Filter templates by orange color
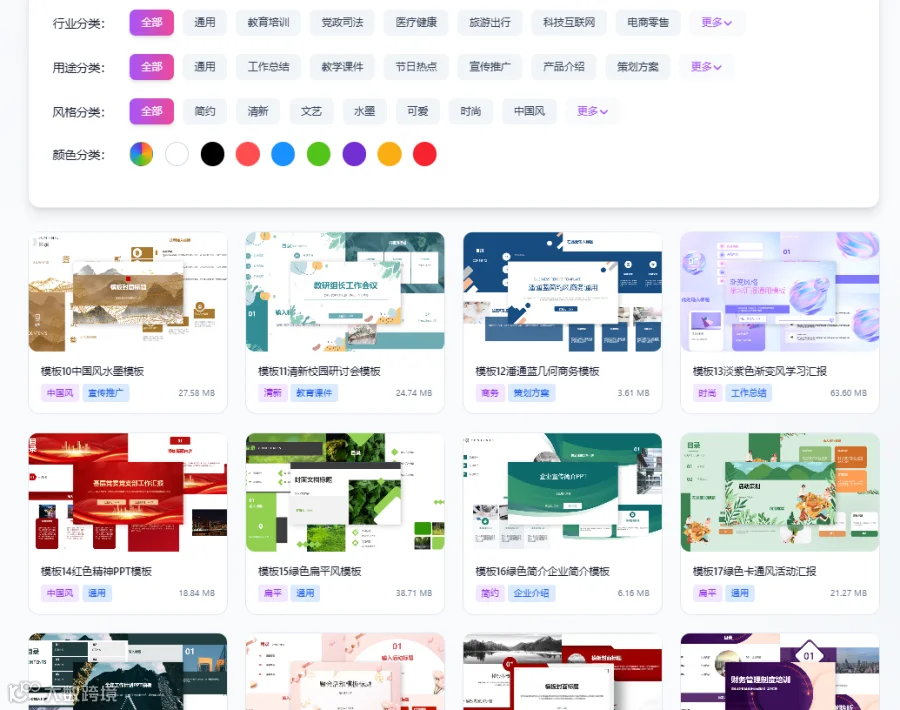Screen dimensions: 900x710 coord(389,154)
